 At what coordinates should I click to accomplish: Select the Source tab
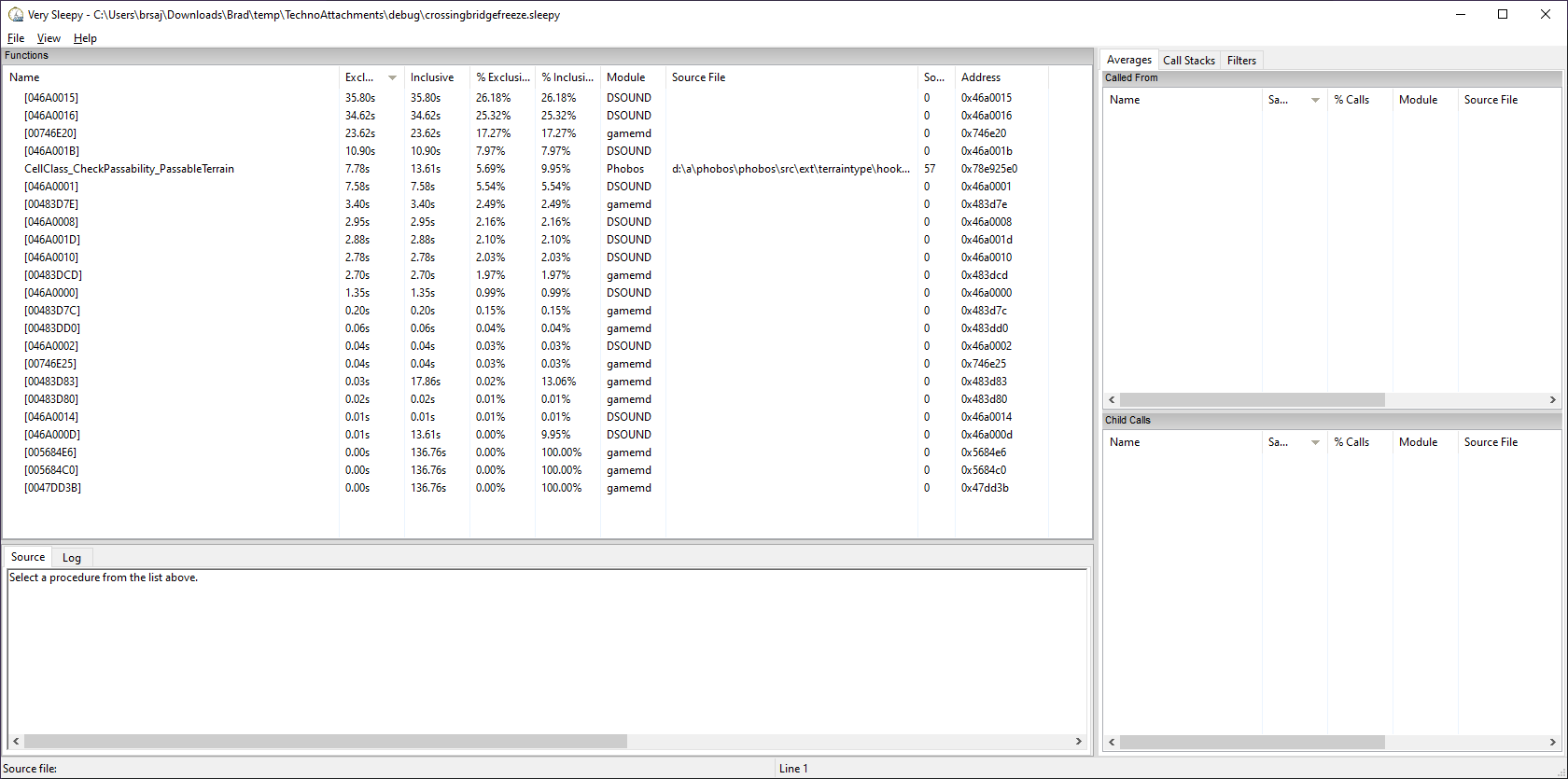(28, 557)
